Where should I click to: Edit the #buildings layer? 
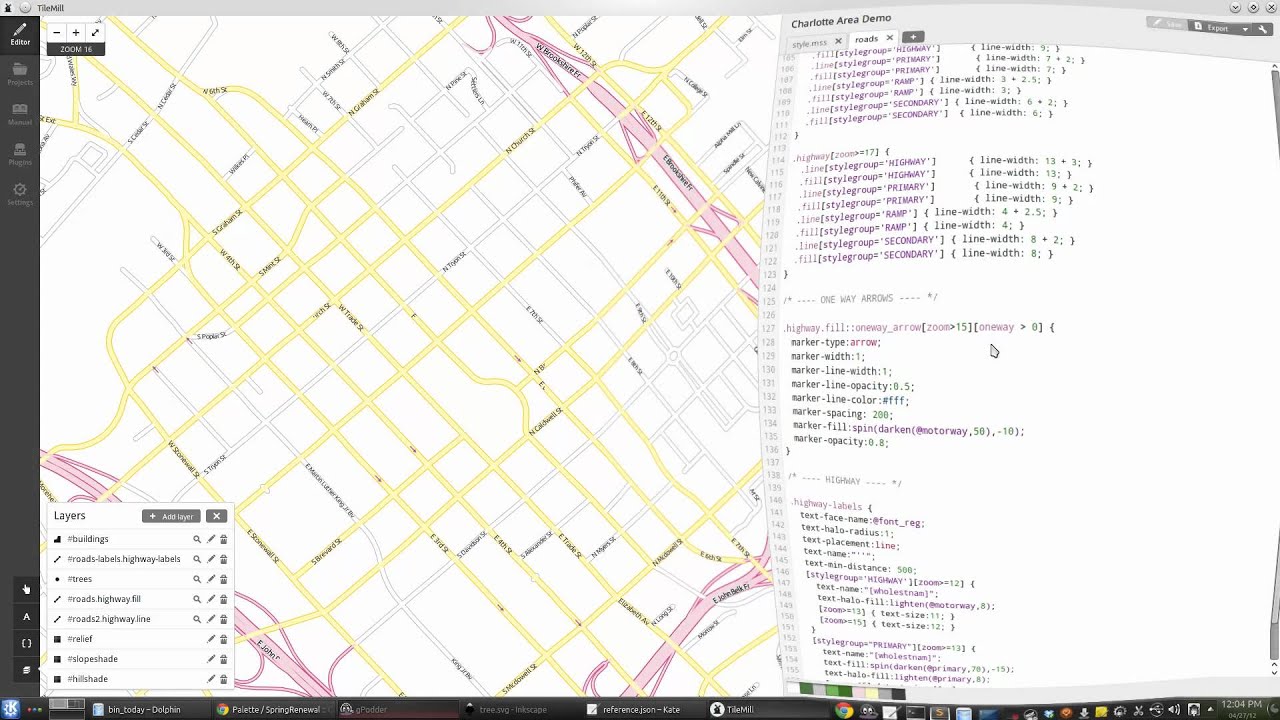point(211,539)
